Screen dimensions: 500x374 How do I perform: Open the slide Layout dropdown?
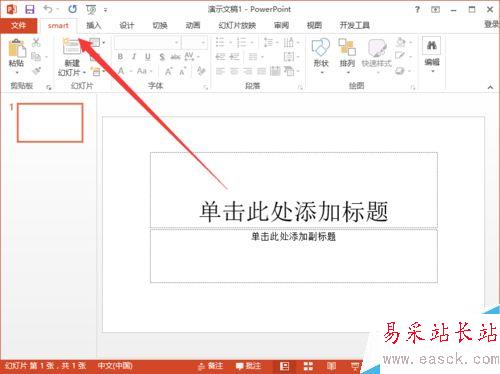(x=97, y=42)
